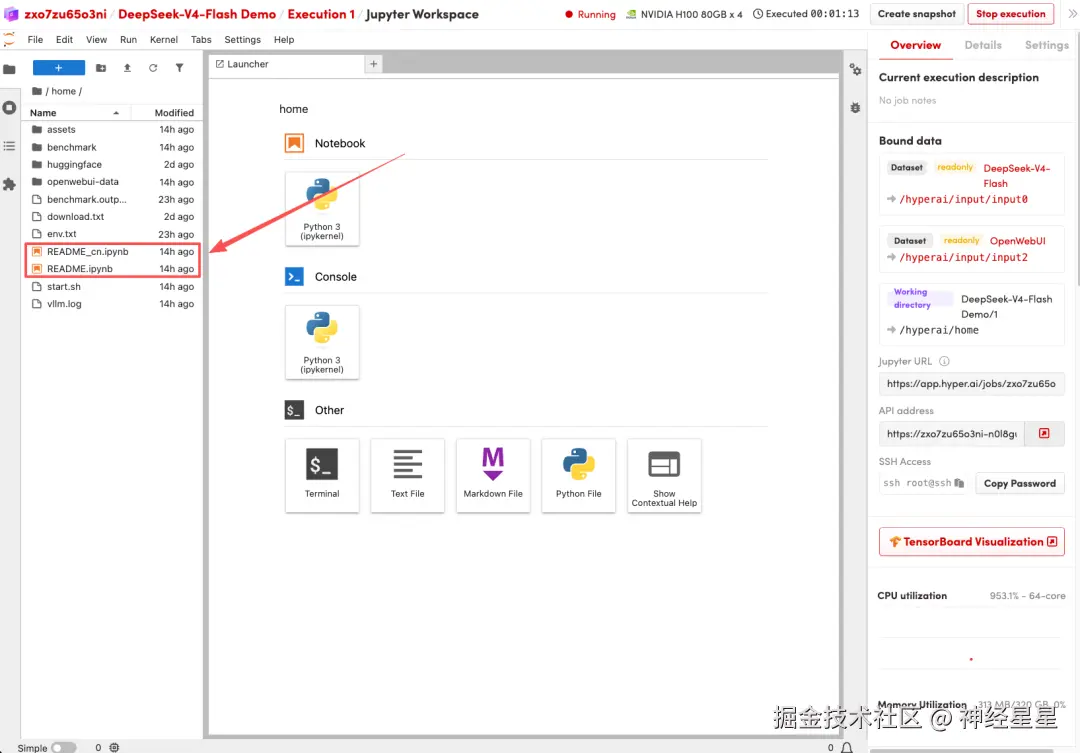This screenshot has width=1080, height=753.
Task: Sort files by Modified column
Action: pos(167,112)
